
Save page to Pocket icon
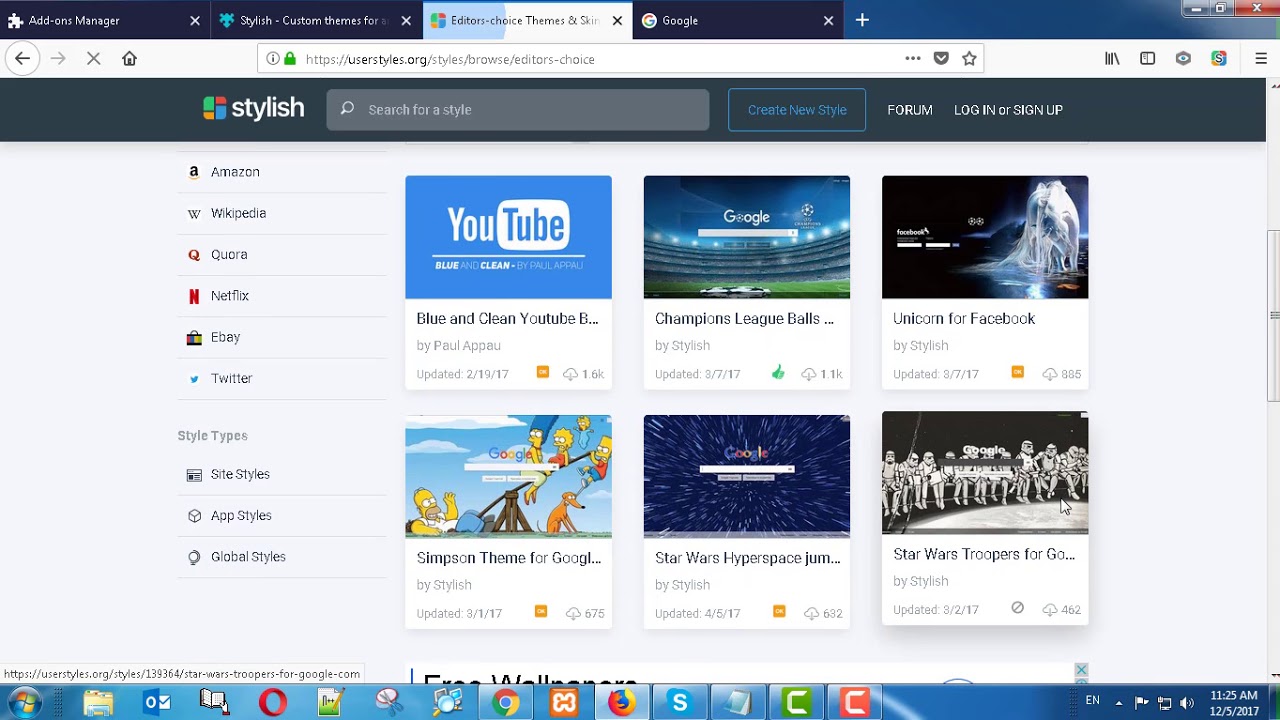(941, 59)
